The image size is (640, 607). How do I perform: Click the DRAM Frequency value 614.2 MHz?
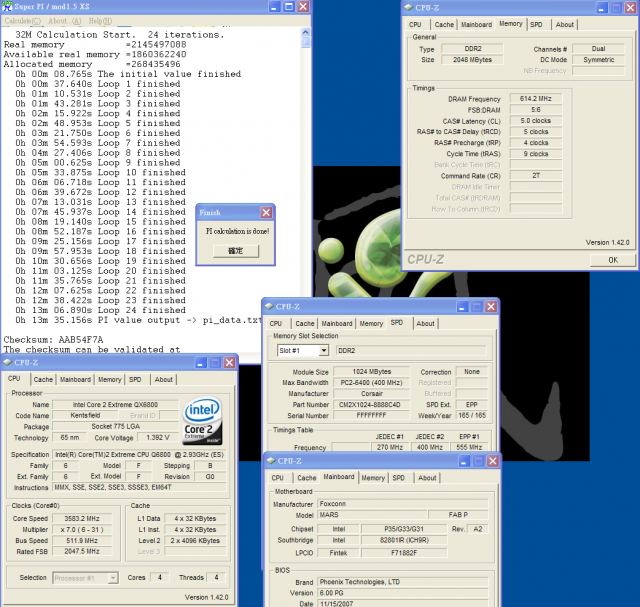(536, 98)
